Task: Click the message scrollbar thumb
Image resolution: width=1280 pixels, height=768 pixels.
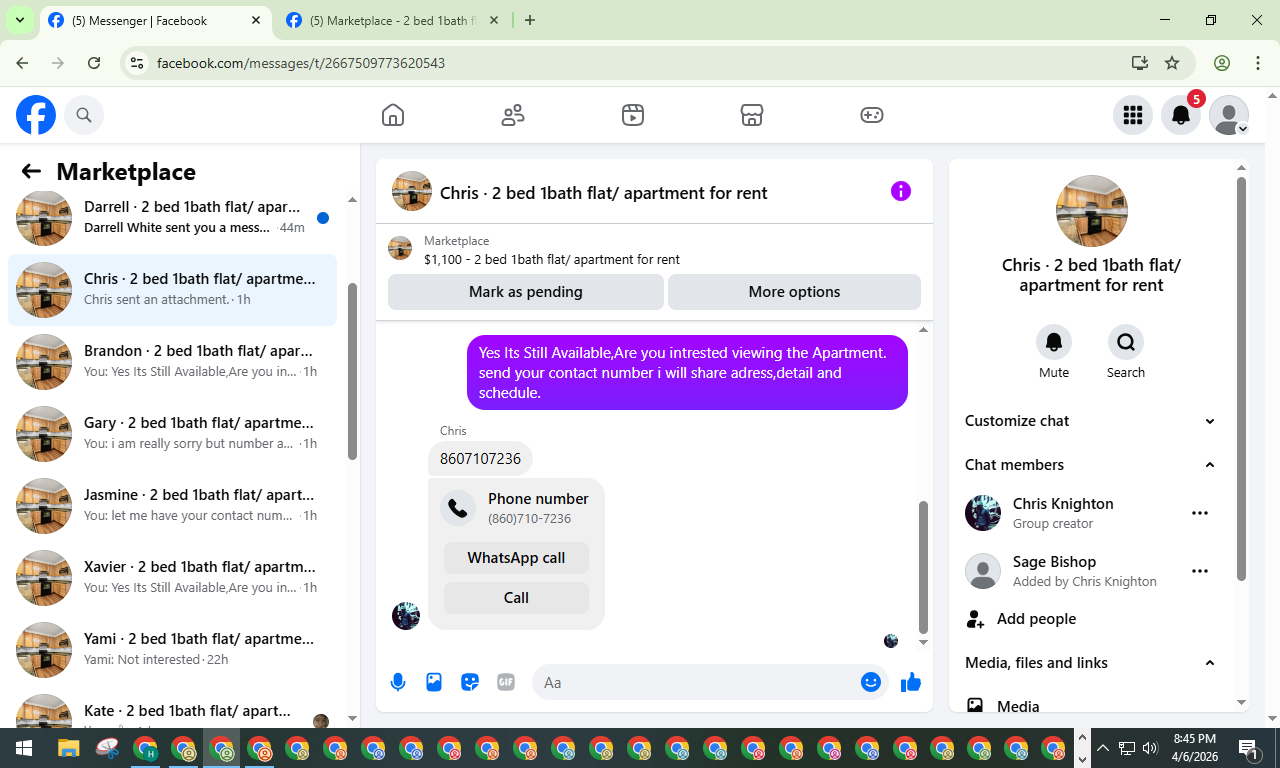Action: tap(923, 566)
